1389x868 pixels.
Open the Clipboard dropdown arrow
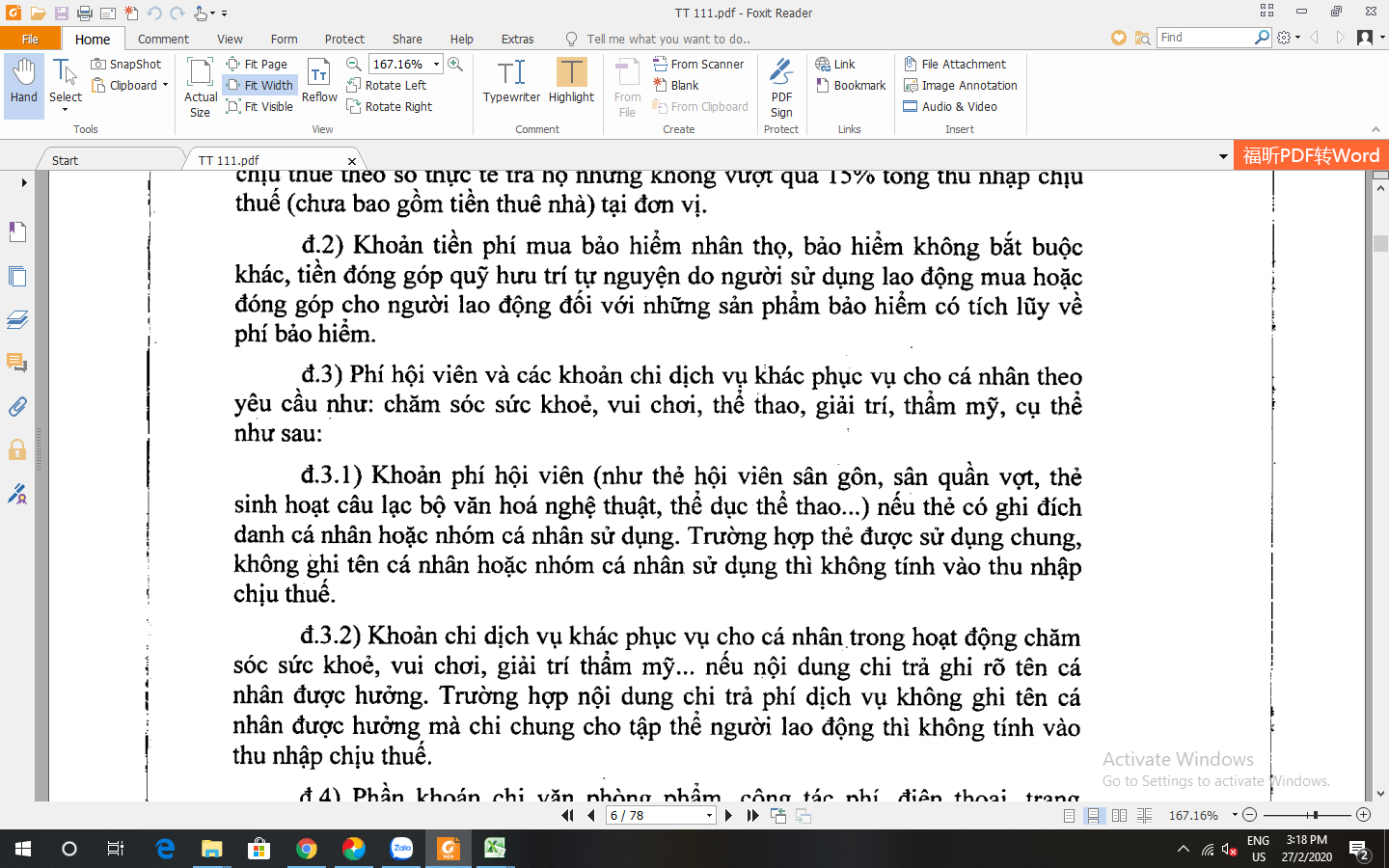point(165,85)
